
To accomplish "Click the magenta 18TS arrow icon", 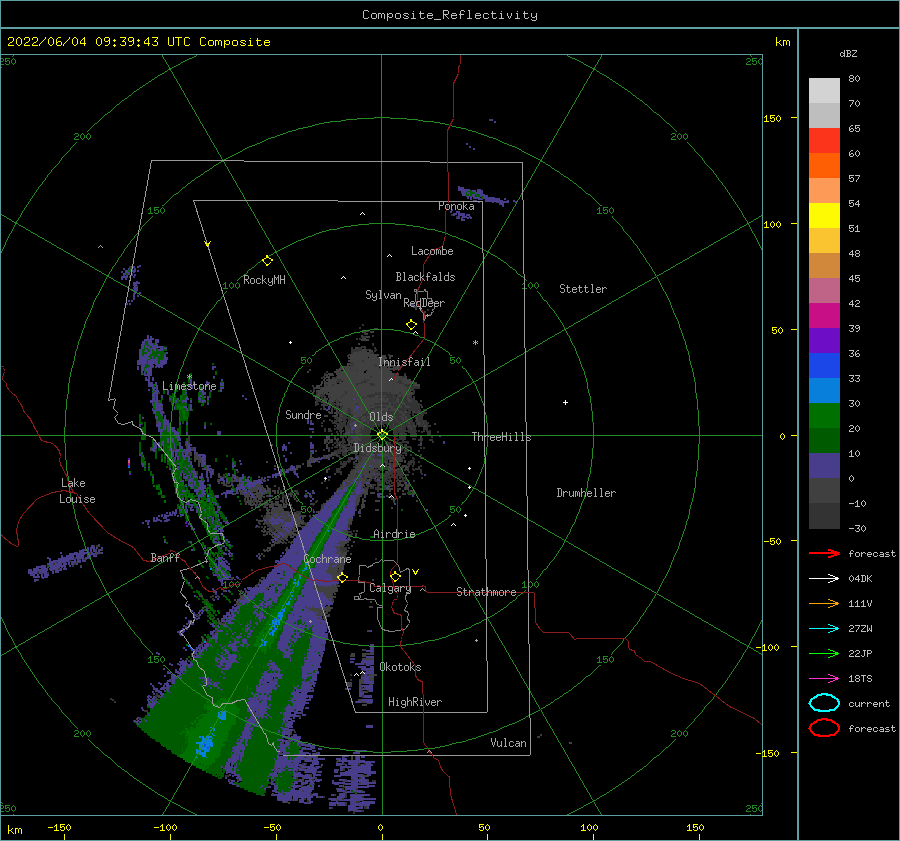I will pos(824,679).
